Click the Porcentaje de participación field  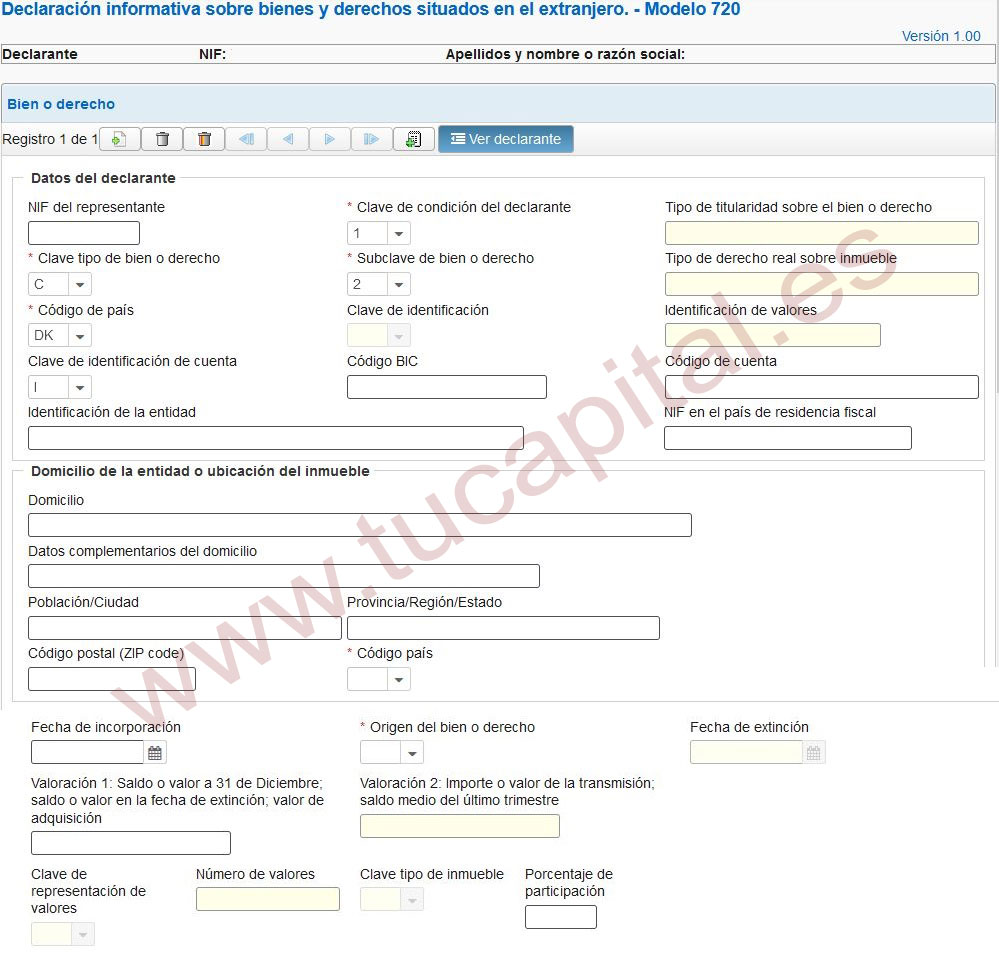(x=560, y=917)
